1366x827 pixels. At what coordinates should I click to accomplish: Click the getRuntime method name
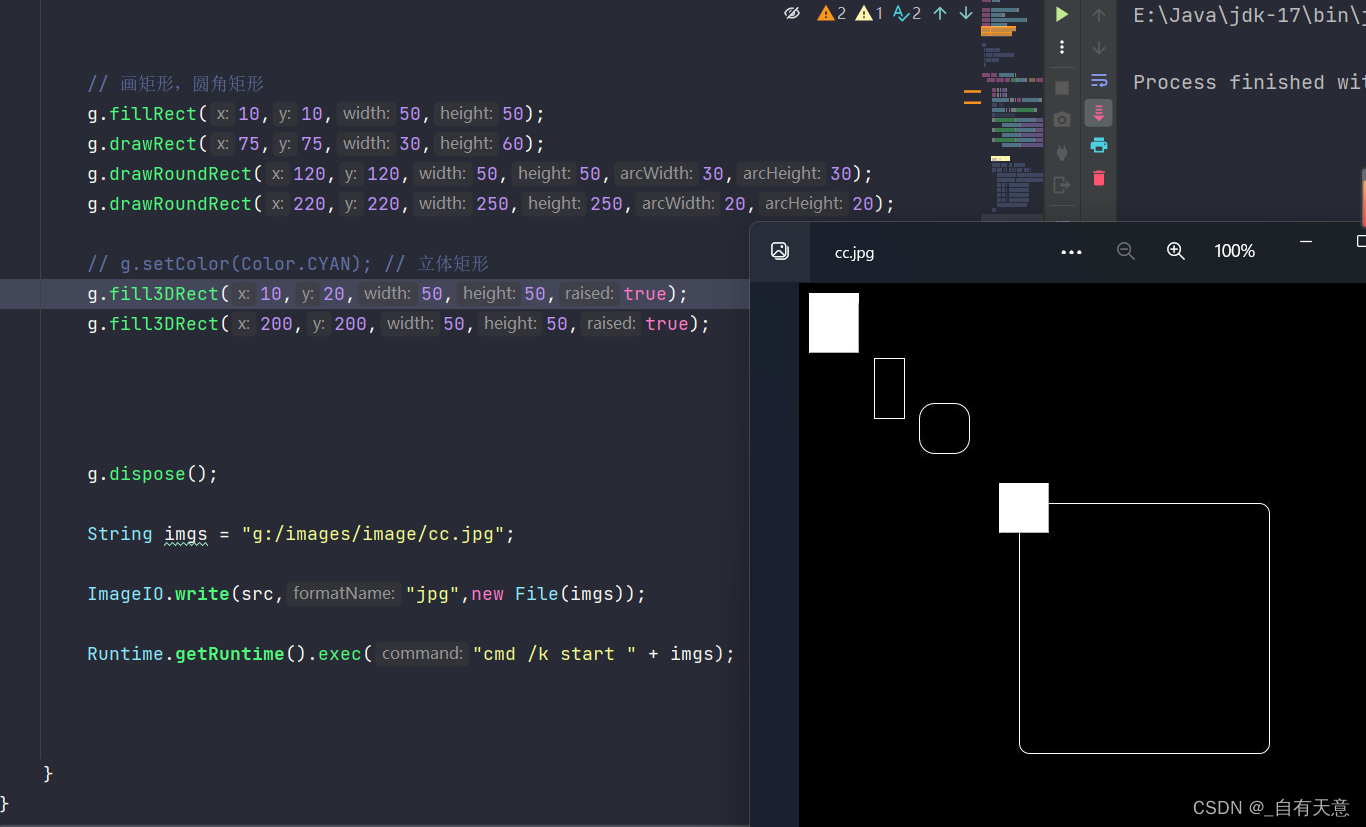pos(230,654)
